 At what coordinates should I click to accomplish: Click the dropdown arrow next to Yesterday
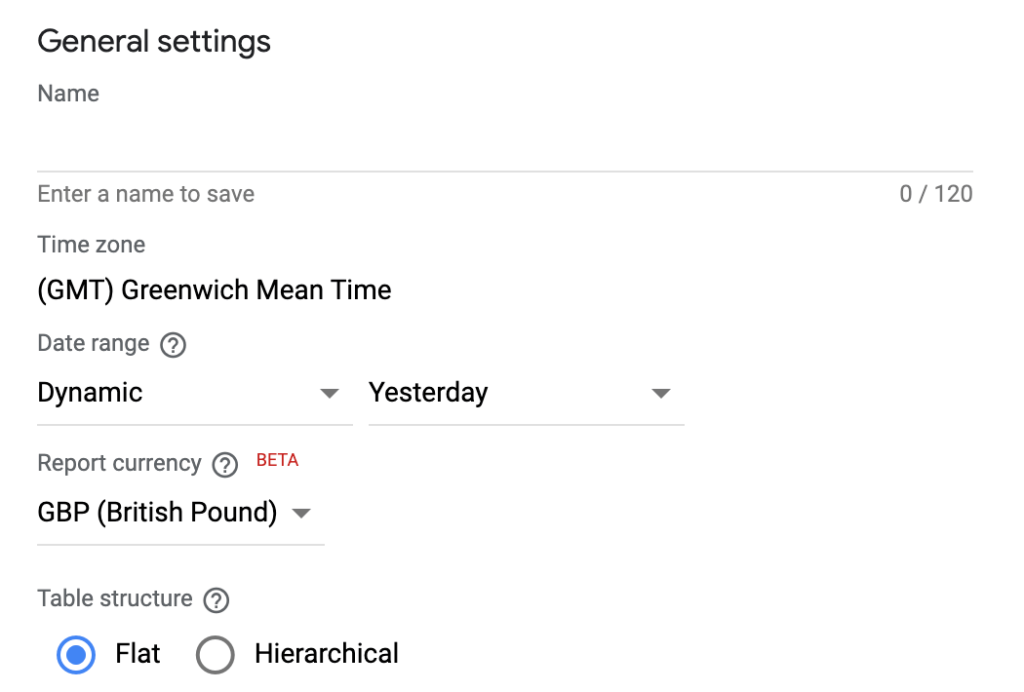[662, 393]
